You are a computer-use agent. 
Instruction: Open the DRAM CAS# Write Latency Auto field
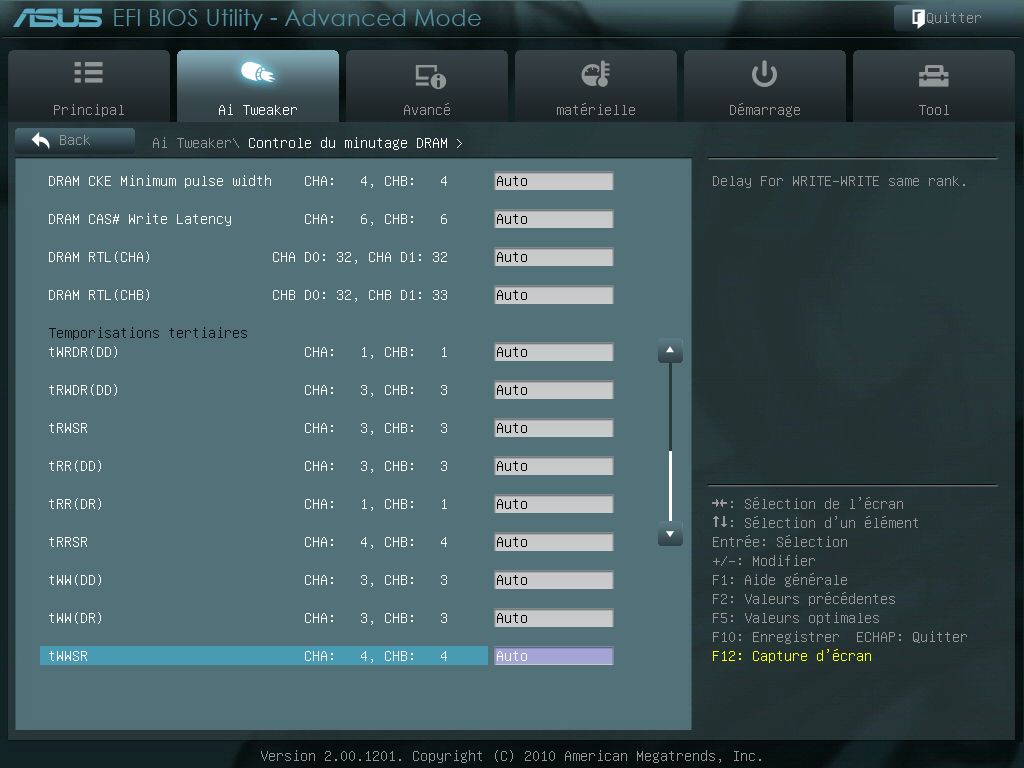point(553,219)
